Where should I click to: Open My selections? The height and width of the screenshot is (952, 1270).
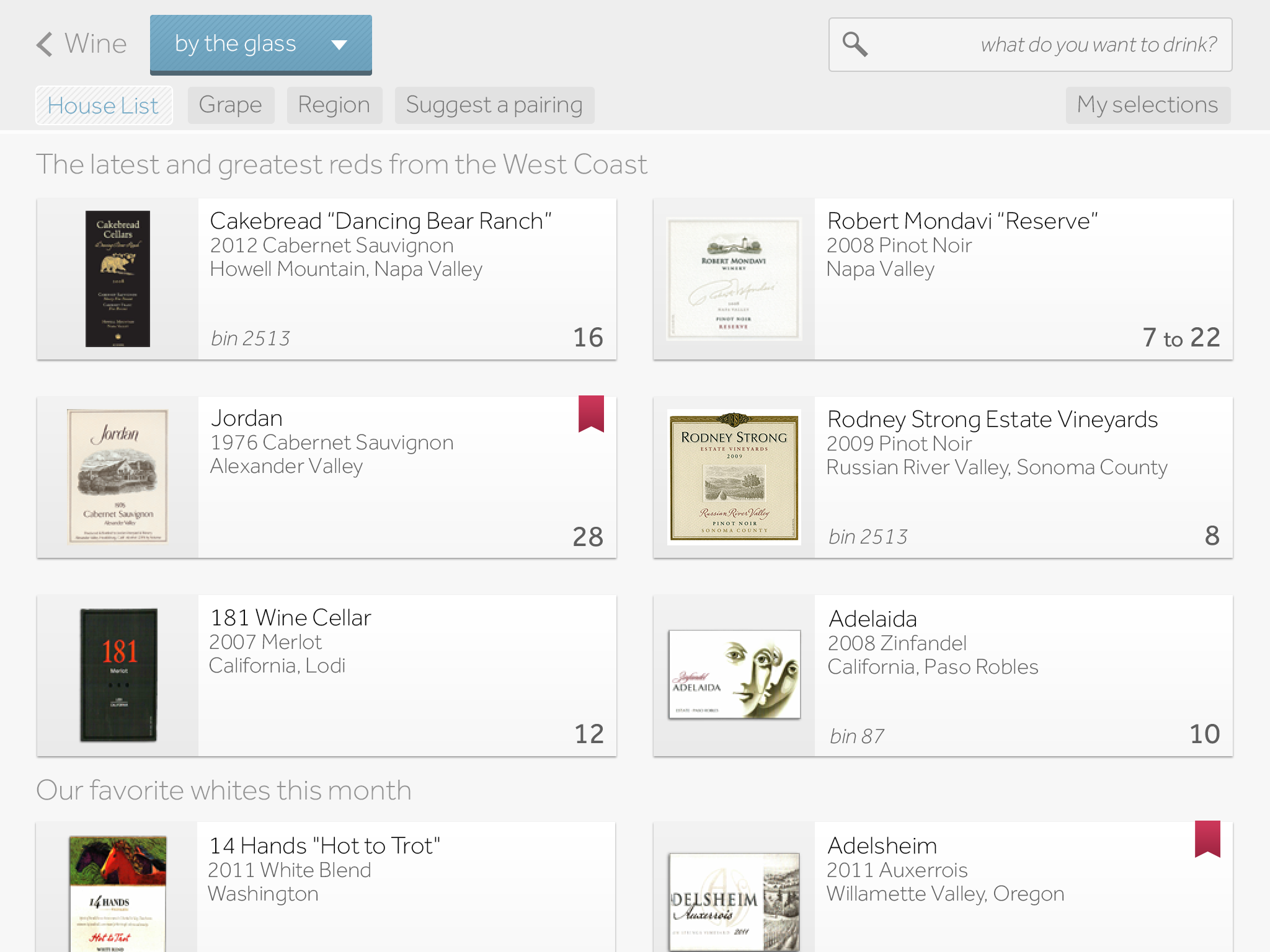(1148, 105)
